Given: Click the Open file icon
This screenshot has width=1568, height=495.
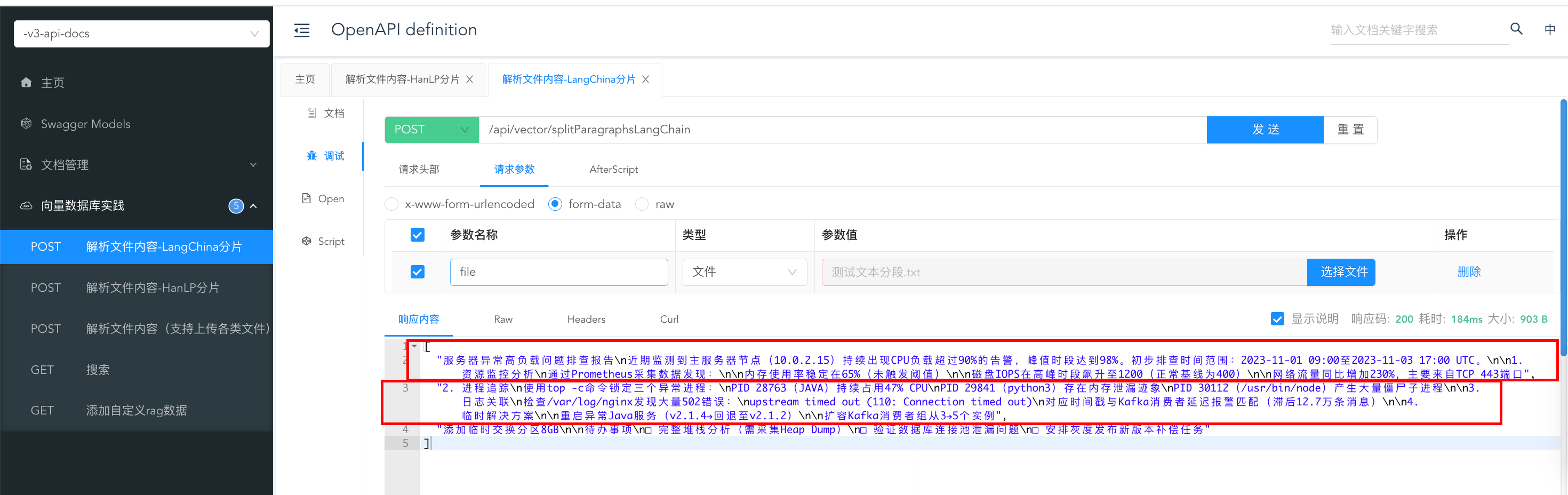Looking at the screenshot, I should [307, 198].
